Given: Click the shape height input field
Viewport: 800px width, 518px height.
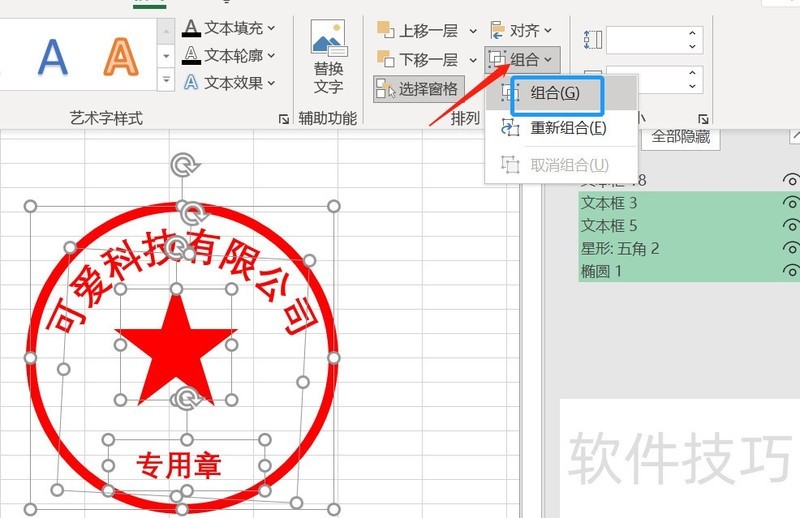Looking at the screenshot, I should point(646,40).
